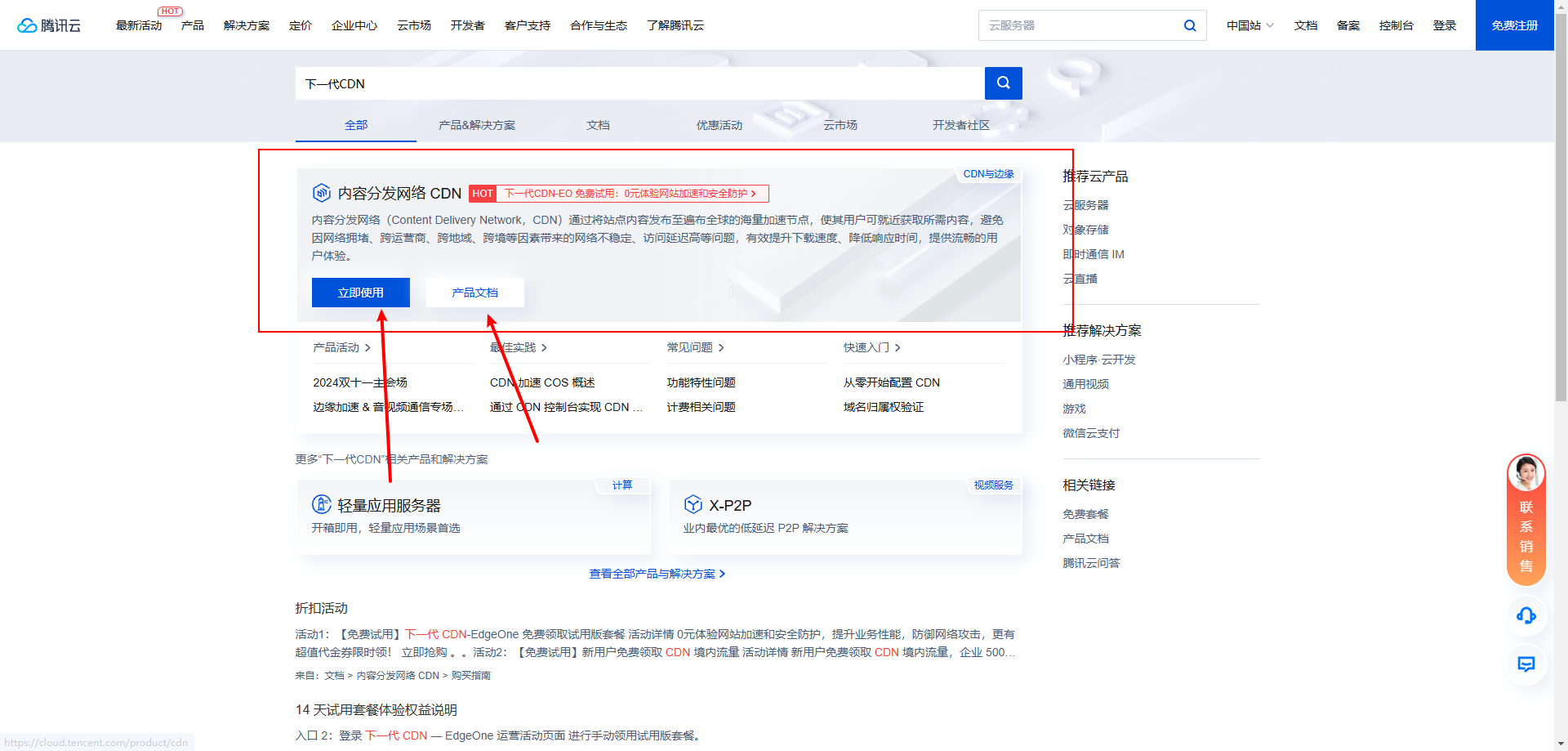Open the 客户支持 top menu
1568x751 pixels.
pos(528,25)
